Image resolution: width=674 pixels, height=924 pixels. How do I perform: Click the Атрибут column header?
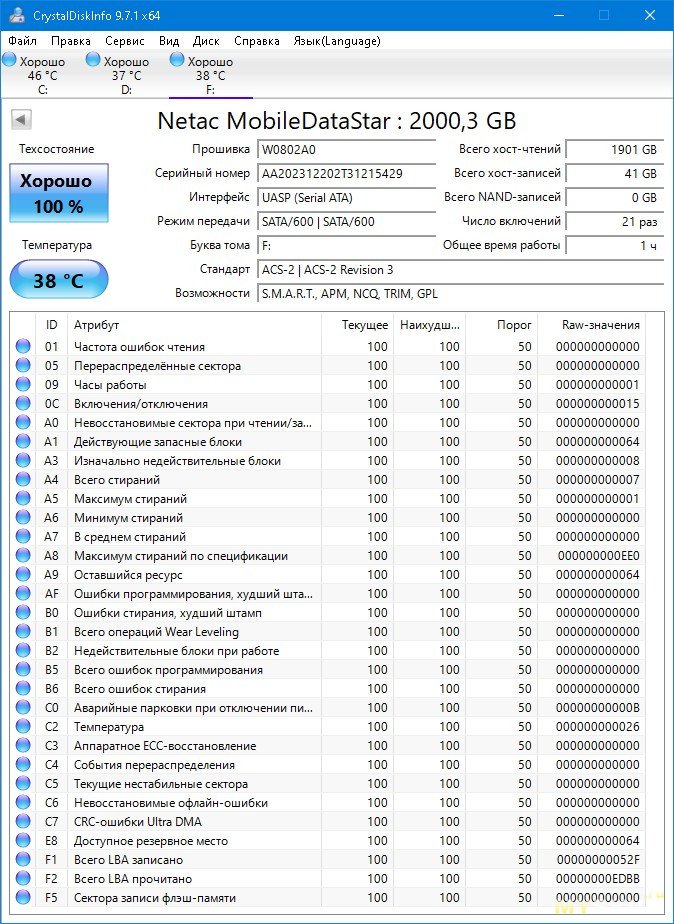click(194, 325)
